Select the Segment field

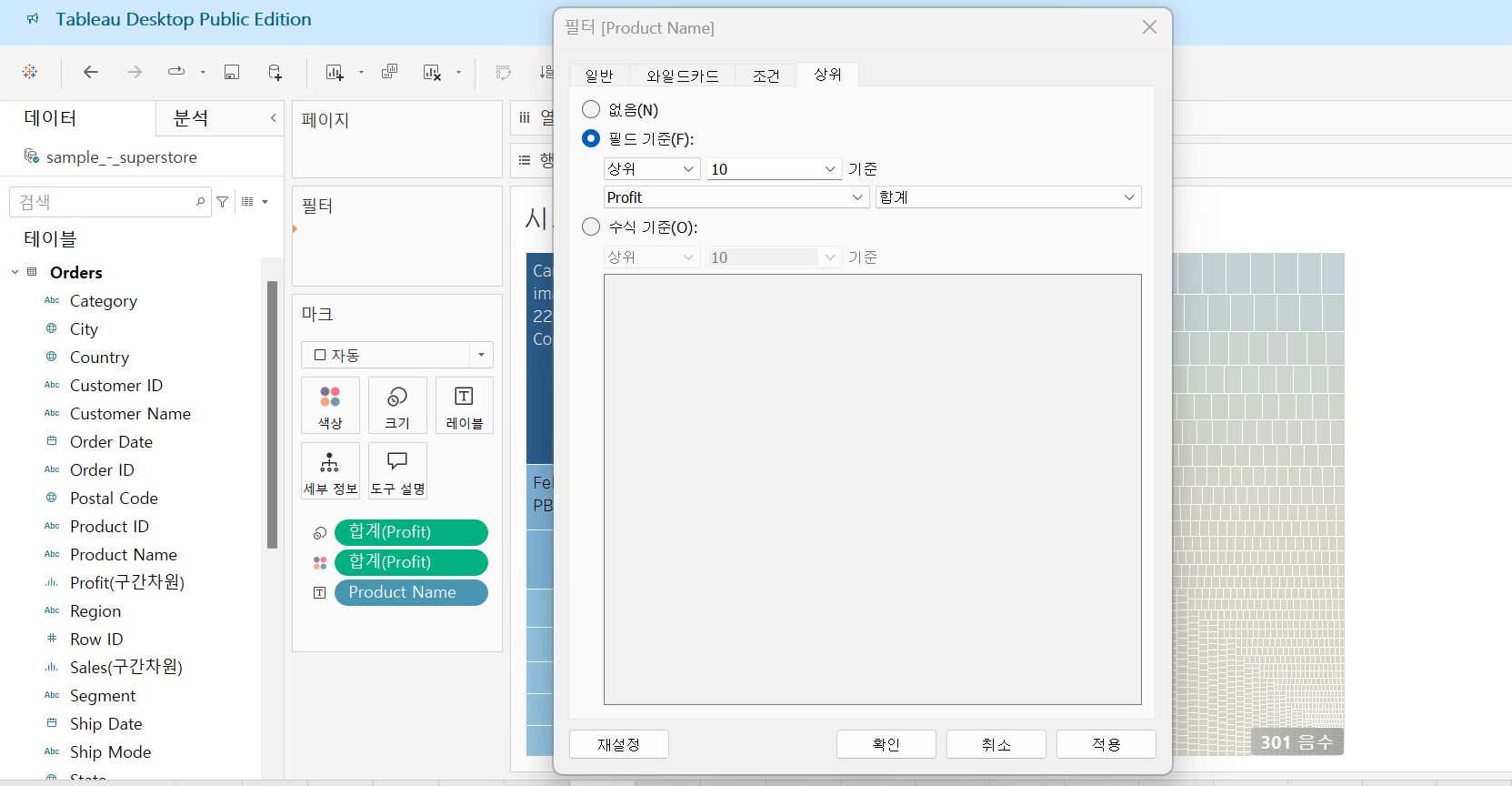[103, 695]
